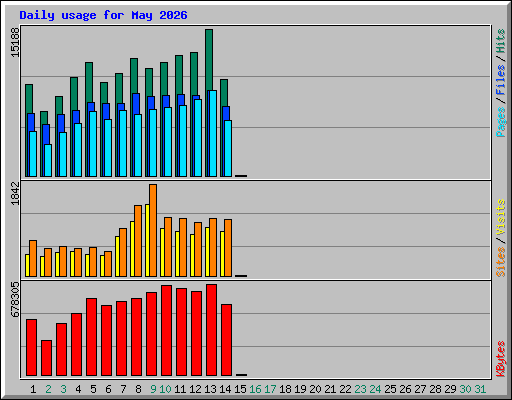Select day 17 on the x-axis
512x400 pixels.
[x=270, y=389]
